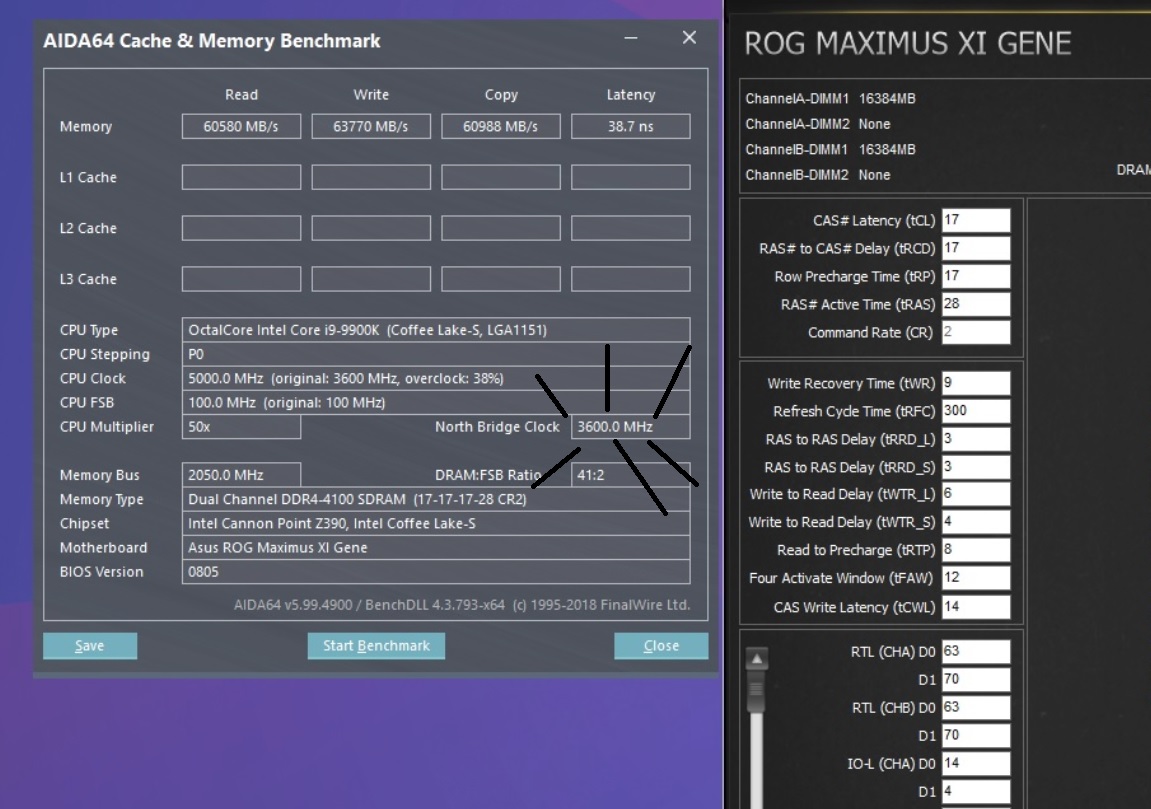
Task: Select the CAS# Latency (tCL) field
Action: pos(976,220)
